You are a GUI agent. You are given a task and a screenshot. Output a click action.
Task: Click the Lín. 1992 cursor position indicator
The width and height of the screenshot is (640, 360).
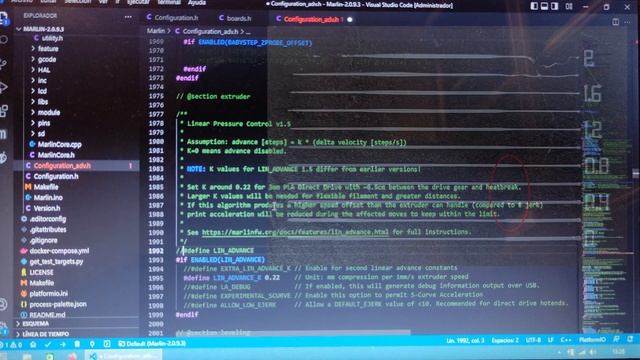point(465,340)
